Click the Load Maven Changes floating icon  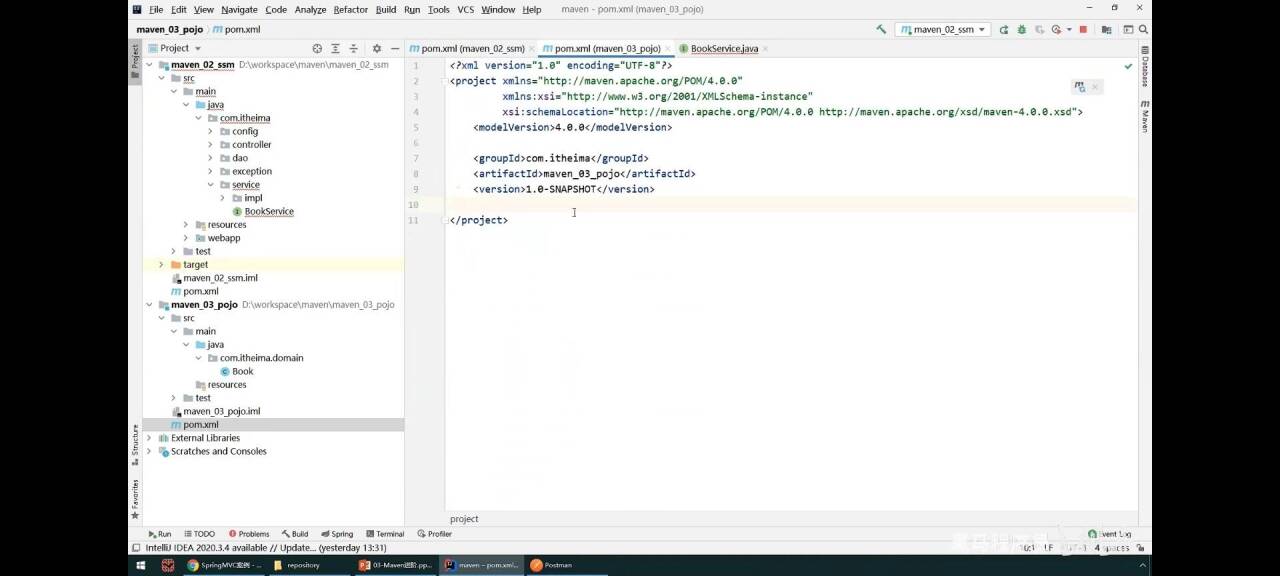point(1079,87)
